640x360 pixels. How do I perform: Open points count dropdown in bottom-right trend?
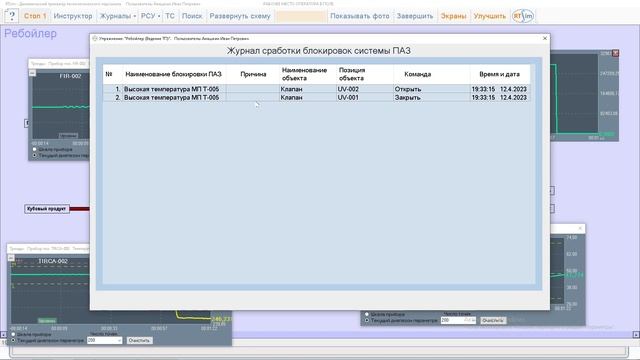473,320
